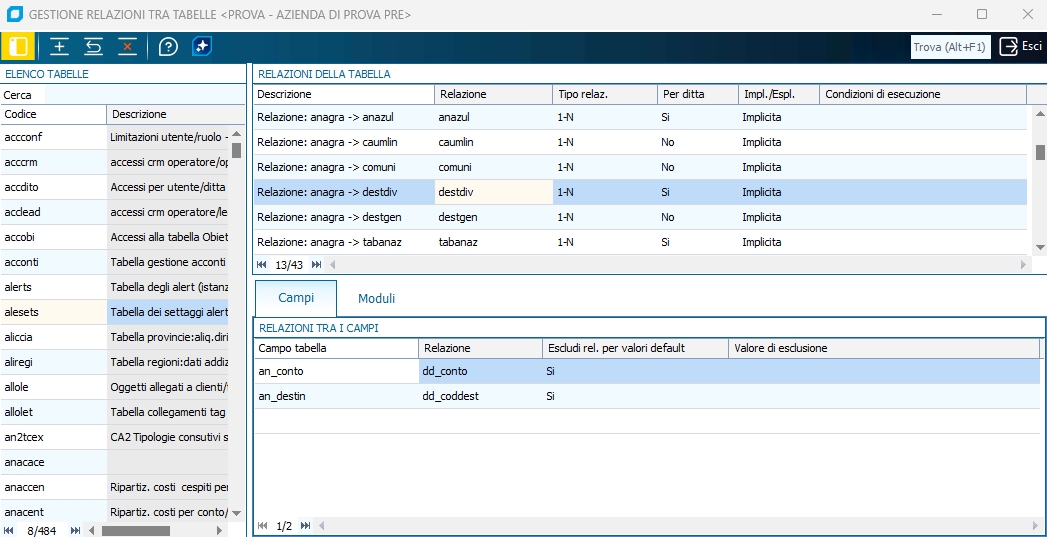This screenshot has height=537, width=1047.
Task: Click the undo/restore toolbar icon
Action: tap(93, 47)
